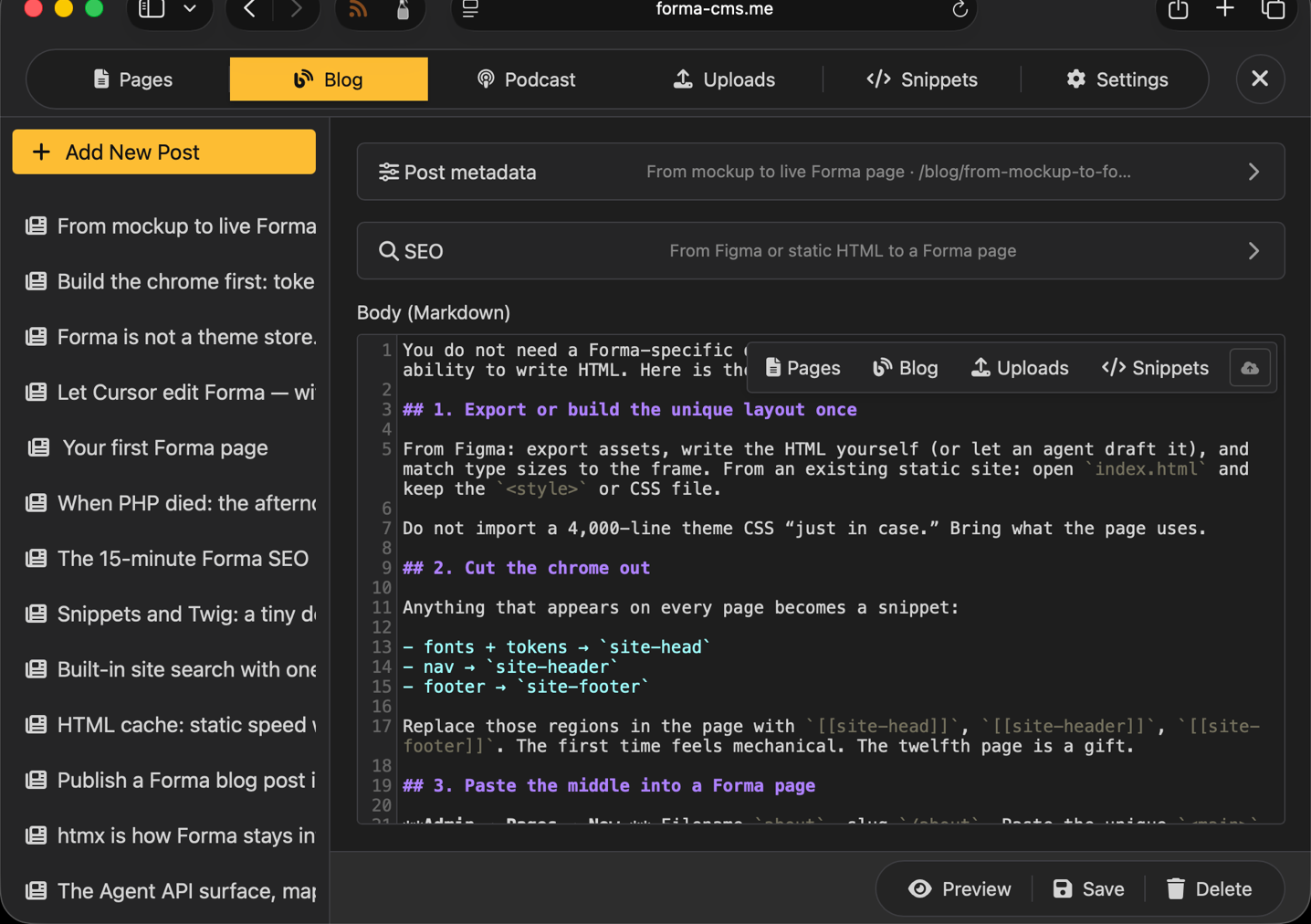1311x924 pixels.
Task: Click editor toolbar Snippets button
Action: 1155,368
